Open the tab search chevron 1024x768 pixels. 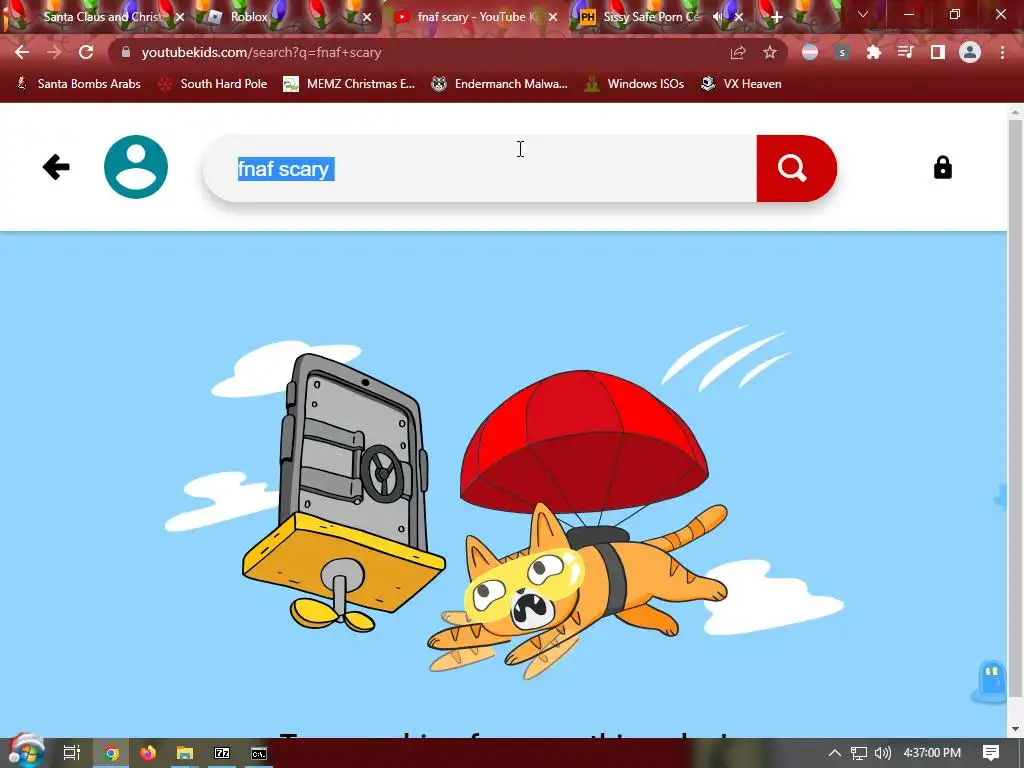(863, 14)
